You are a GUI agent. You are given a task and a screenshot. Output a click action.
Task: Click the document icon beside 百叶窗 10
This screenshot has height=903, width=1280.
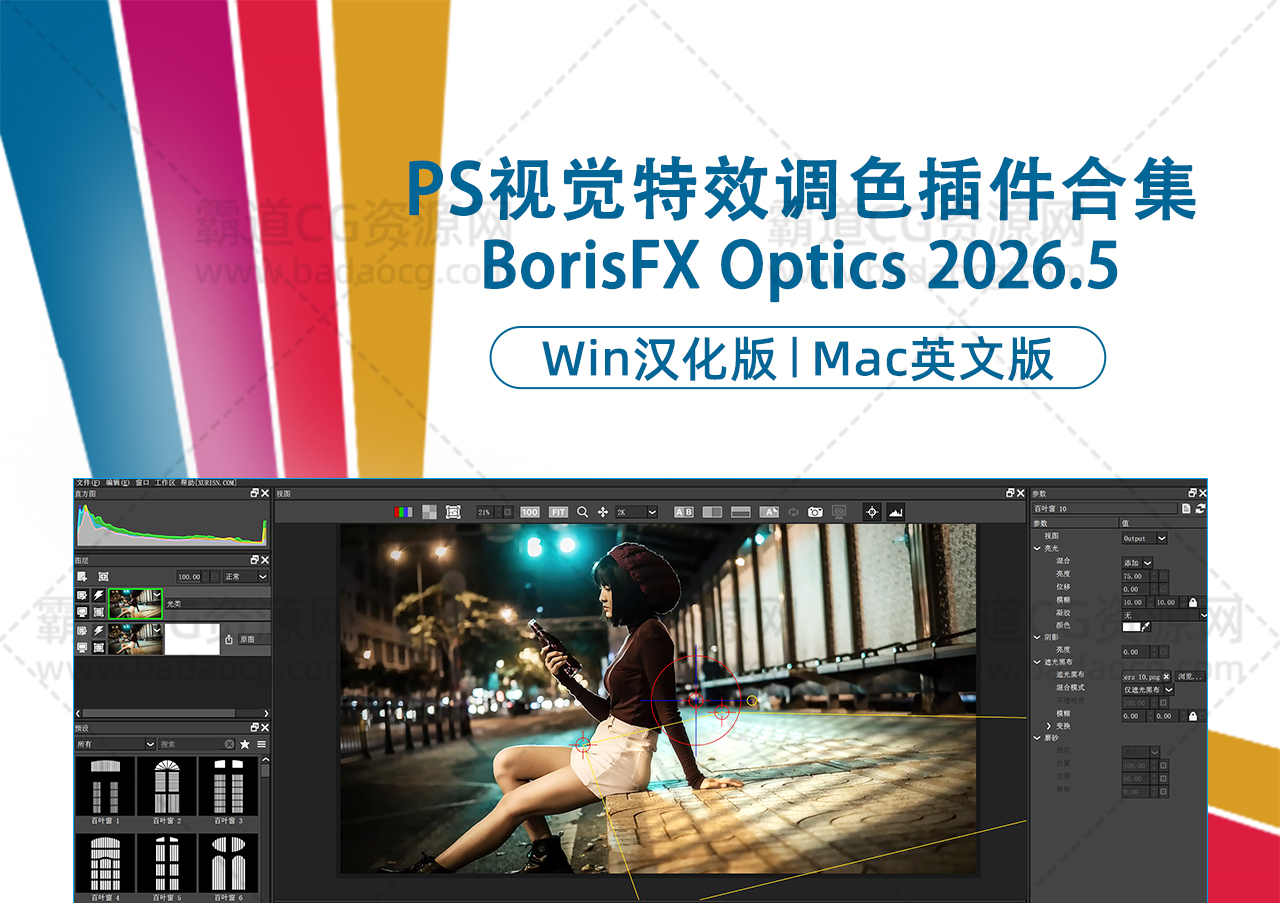click(x=1186, y=508)
